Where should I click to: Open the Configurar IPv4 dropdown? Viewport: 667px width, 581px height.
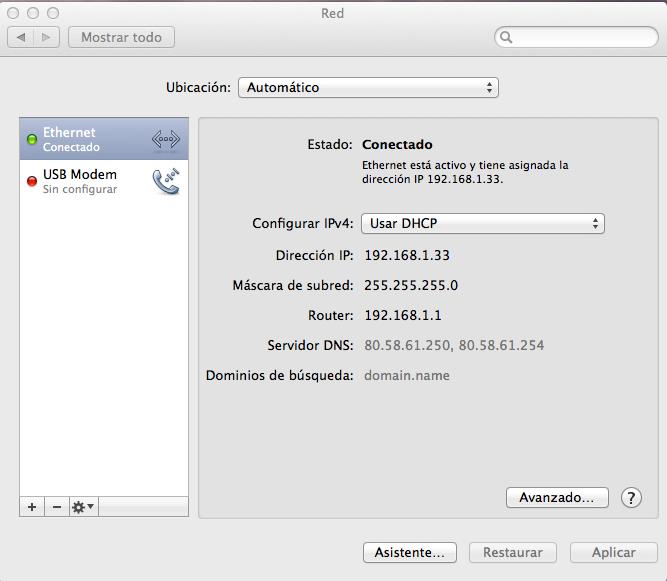point(482,223)
